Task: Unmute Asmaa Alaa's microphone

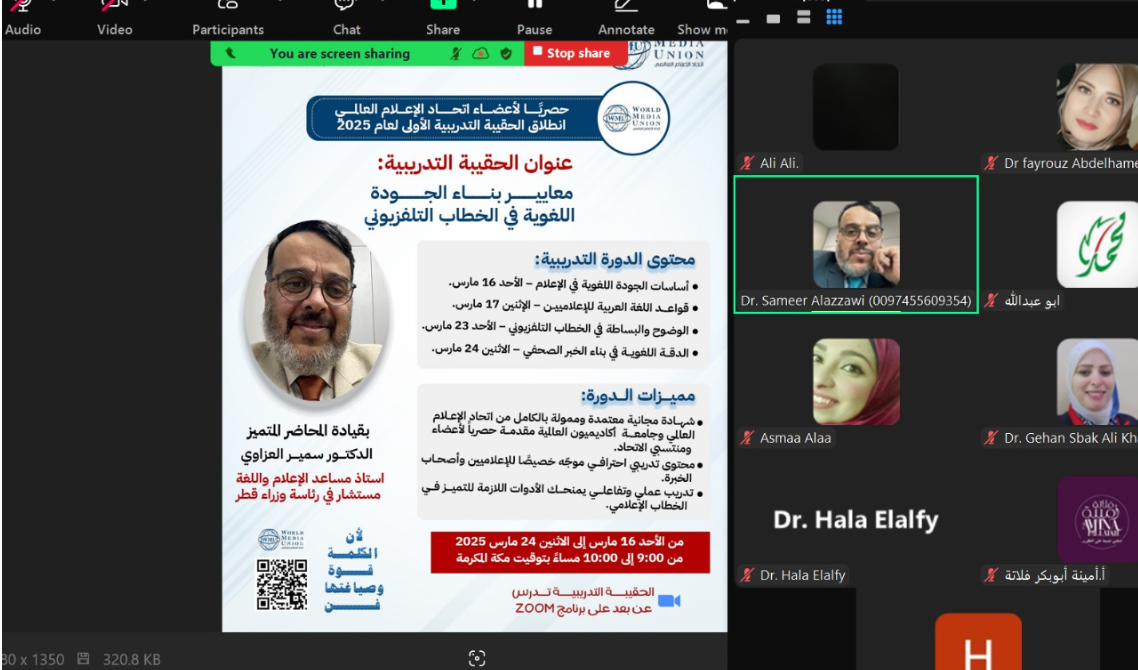Action: pyautogui.click(x=745, y=437)
